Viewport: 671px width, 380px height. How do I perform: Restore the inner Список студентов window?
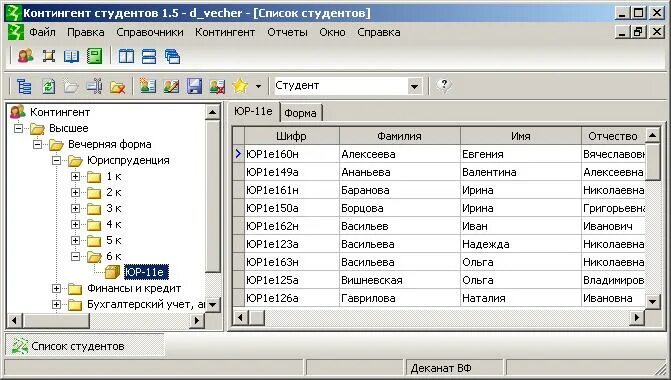[638, 32]
